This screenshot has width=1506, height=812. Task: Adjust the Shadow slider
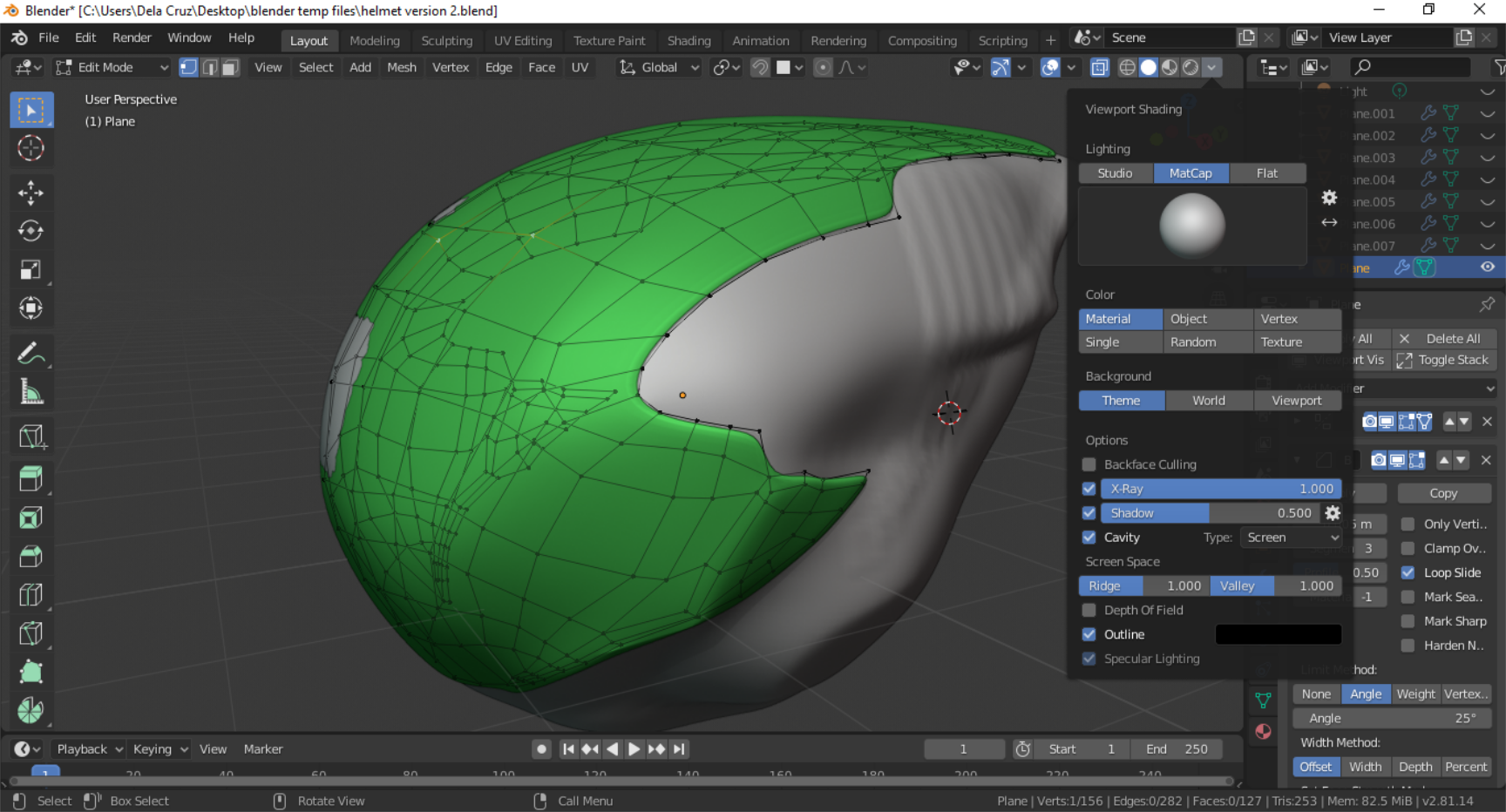point(1211,513)
